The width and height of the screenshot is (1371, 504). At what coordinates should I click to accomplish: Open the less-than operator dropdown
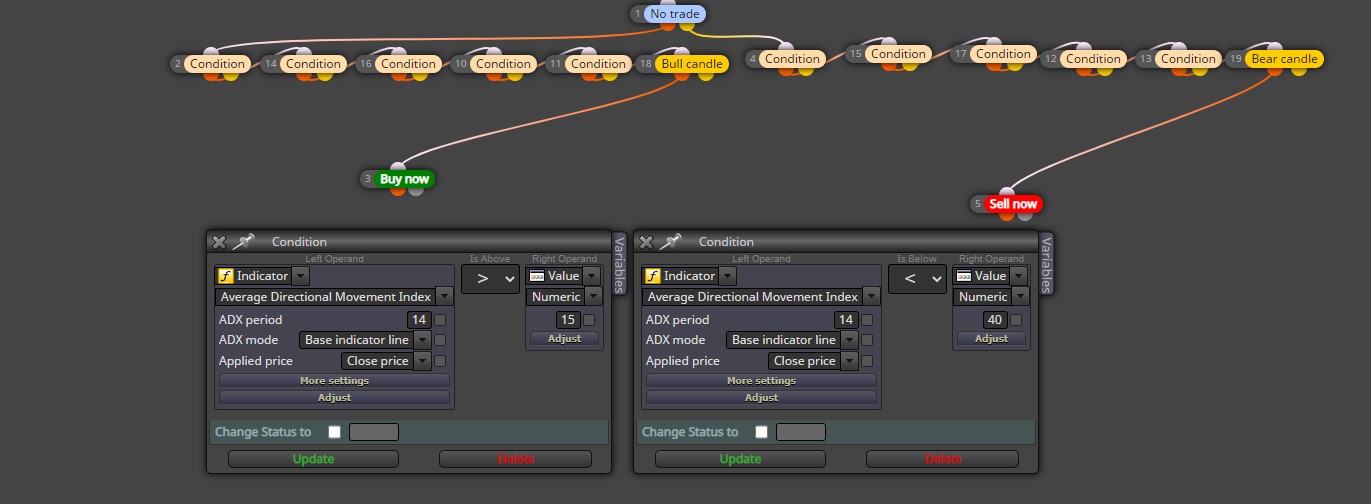click(917, 280)
